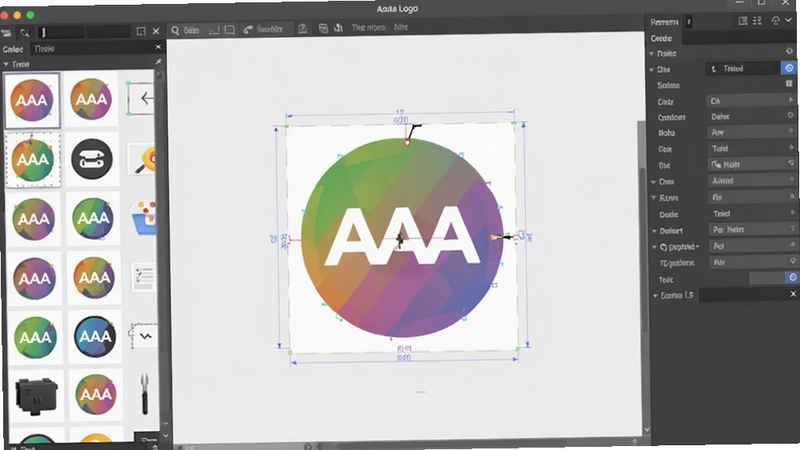Collapse the section with the 'Aaand' value
This screenshot has width=800, height=450.
(x=654, y=182)
